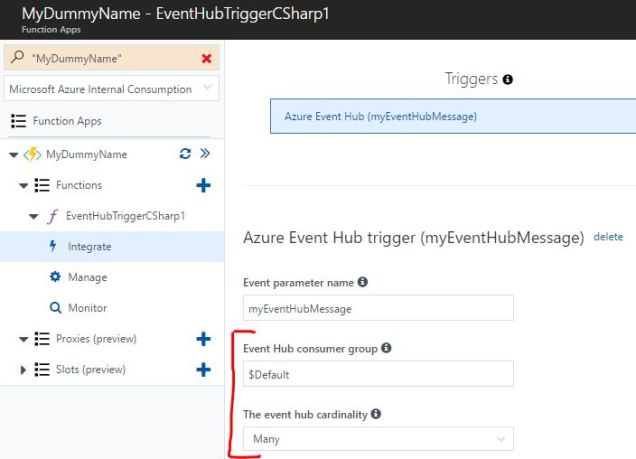Click the double chevron expand icon

coord(205,153)
